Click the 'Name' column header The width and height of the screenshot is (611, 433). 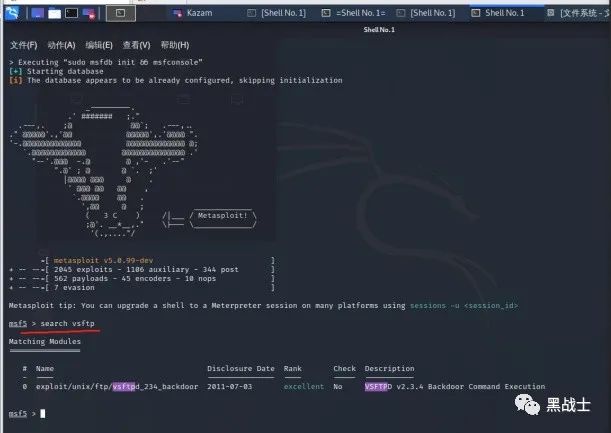tap(45, 368)
